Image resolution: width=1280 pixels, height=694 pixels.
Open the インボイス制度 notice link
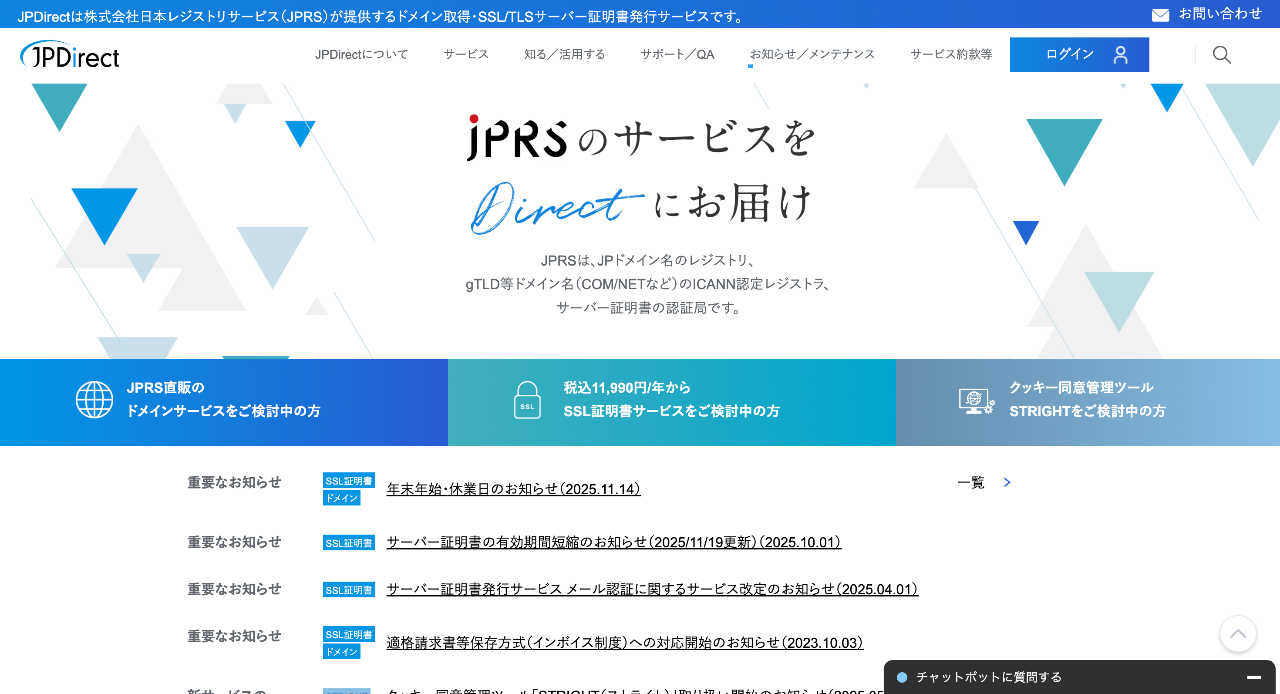tap(624, 643)
